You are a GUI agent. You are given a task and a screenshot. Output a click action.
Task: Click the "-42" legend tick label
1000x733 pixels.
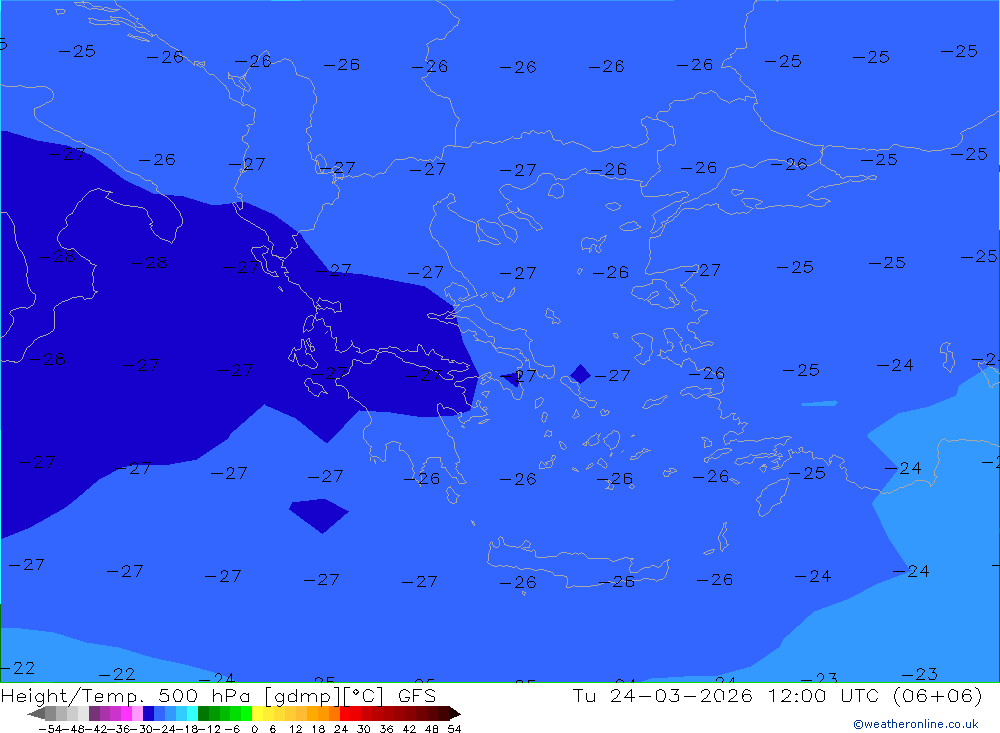[x=96, y=729]
